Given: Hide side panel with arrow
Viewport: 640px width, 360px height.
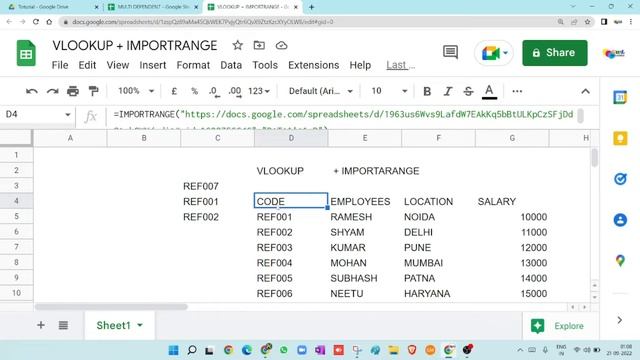Looking at the screenshot, I should pos(620,320).
